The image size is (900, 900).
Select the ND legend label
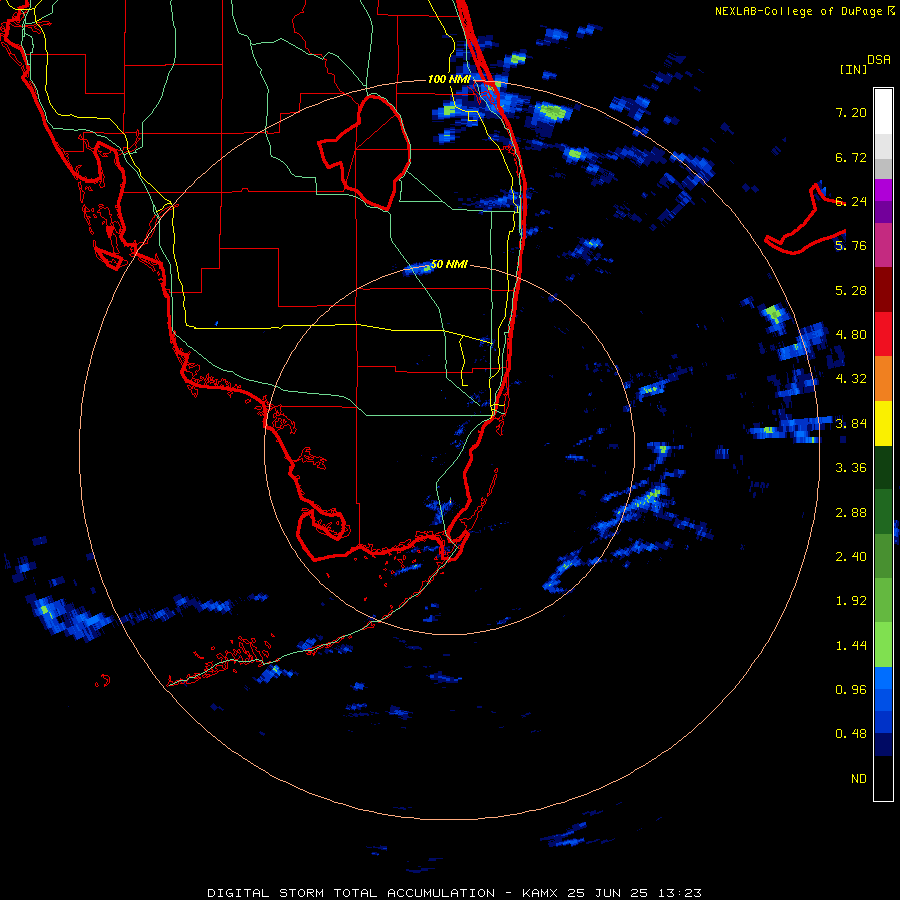859,778
